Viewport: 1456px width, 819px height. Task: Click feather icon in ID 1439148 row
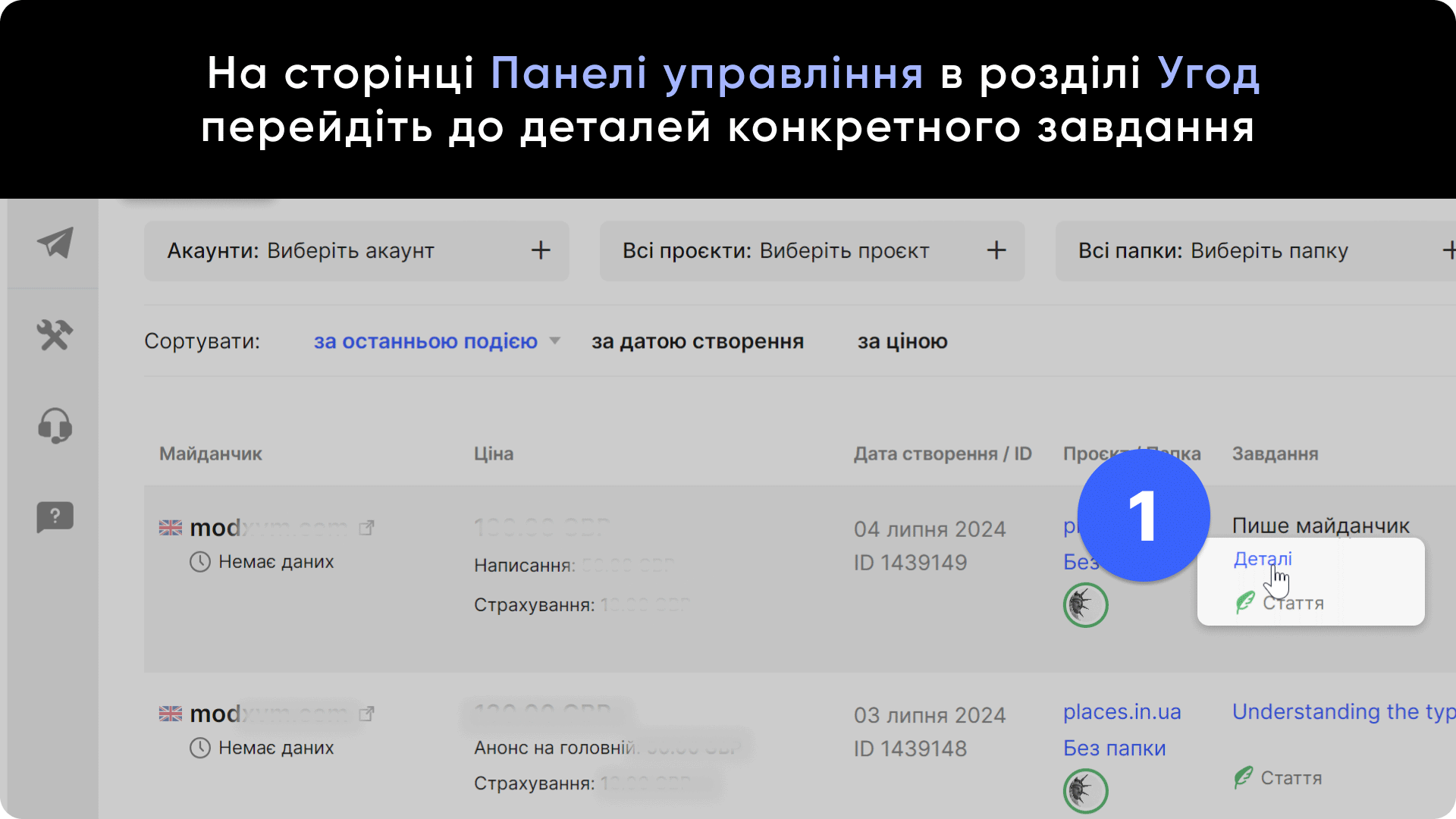pyautogui.click(x=1244, y=777)
